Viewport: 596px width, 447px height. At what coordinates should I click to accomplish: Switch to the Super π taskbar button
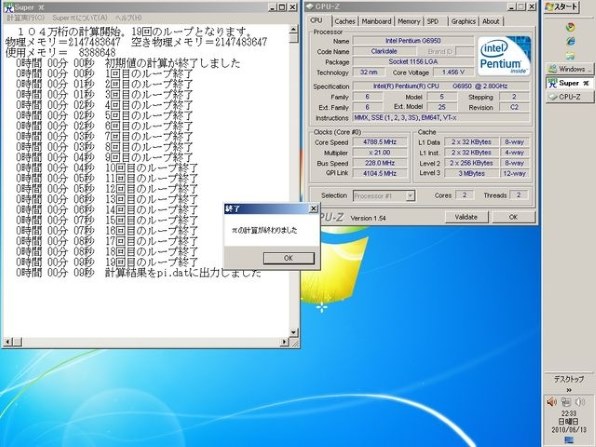(570, 83)
